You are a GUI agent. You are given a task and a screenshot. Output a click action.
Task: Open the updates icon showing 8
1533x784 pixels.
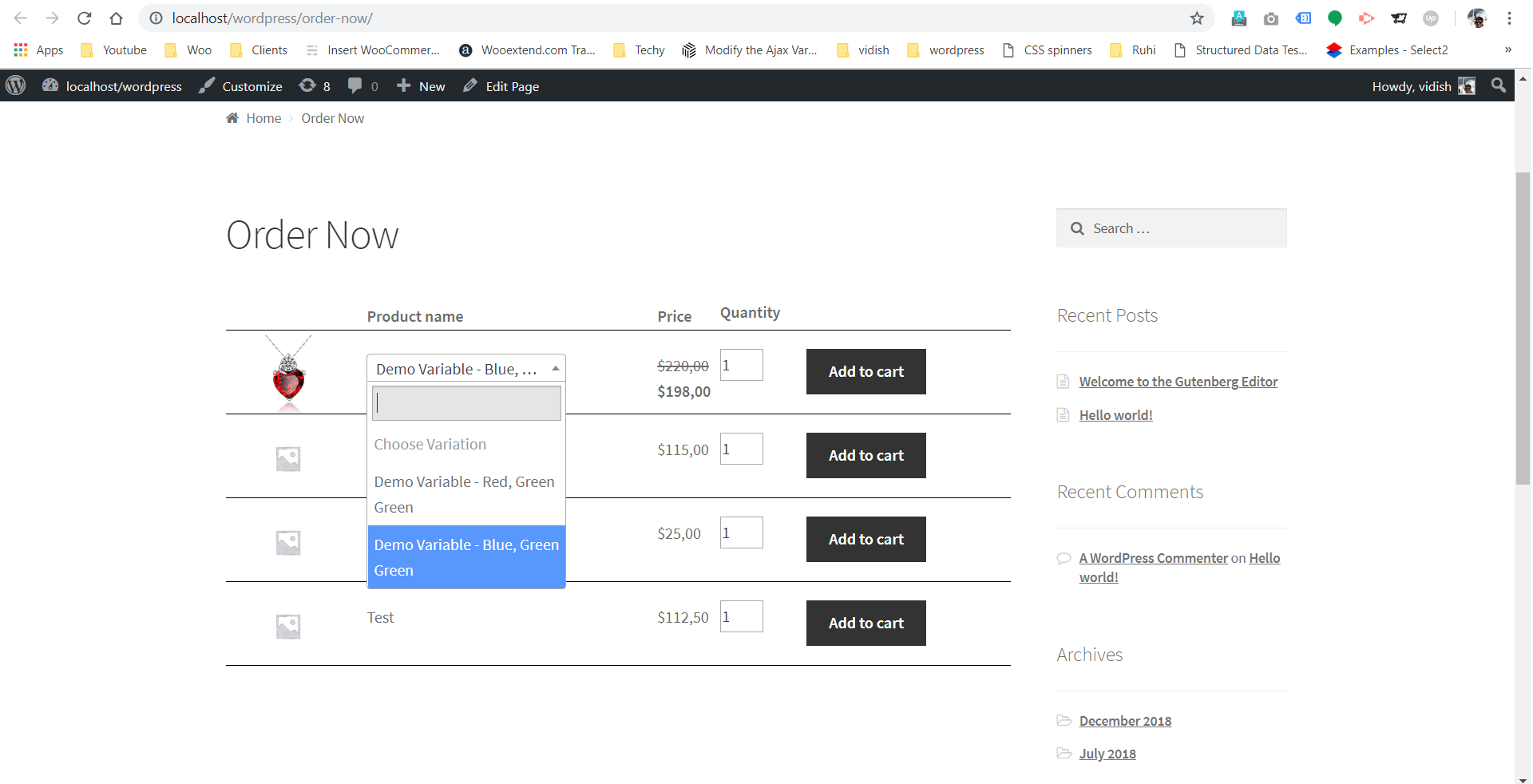(x=315, y=86)
